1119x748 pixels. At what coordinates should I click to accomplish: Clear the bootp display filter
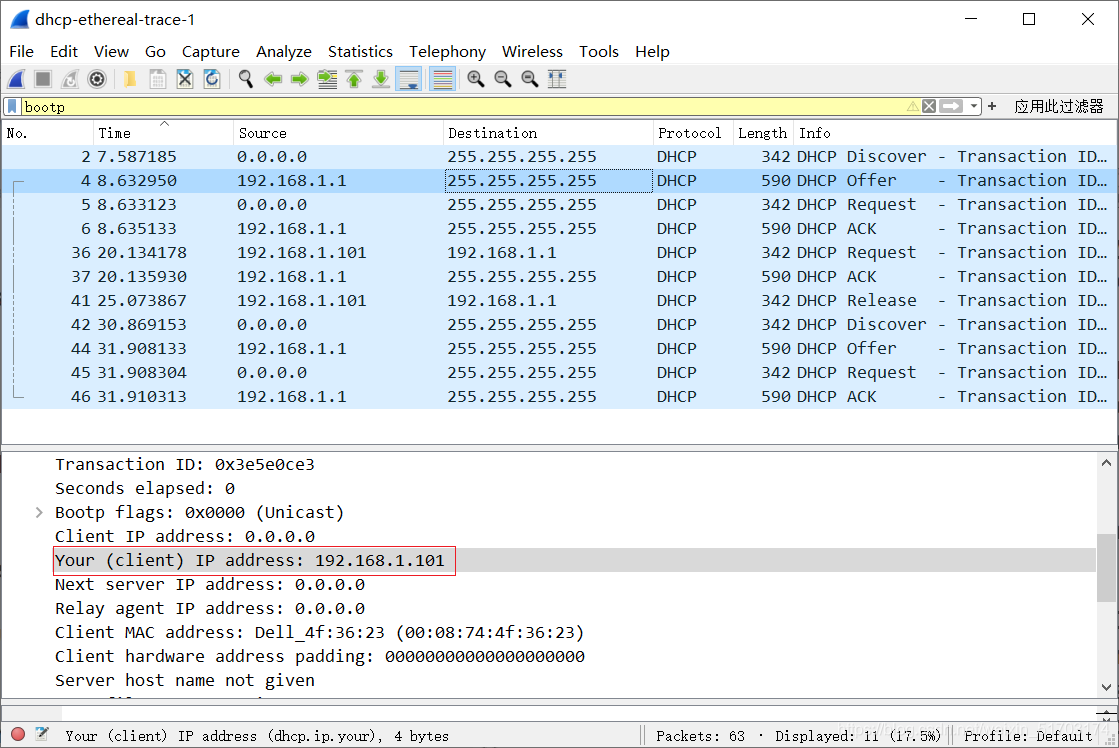(x=928, y=106)
